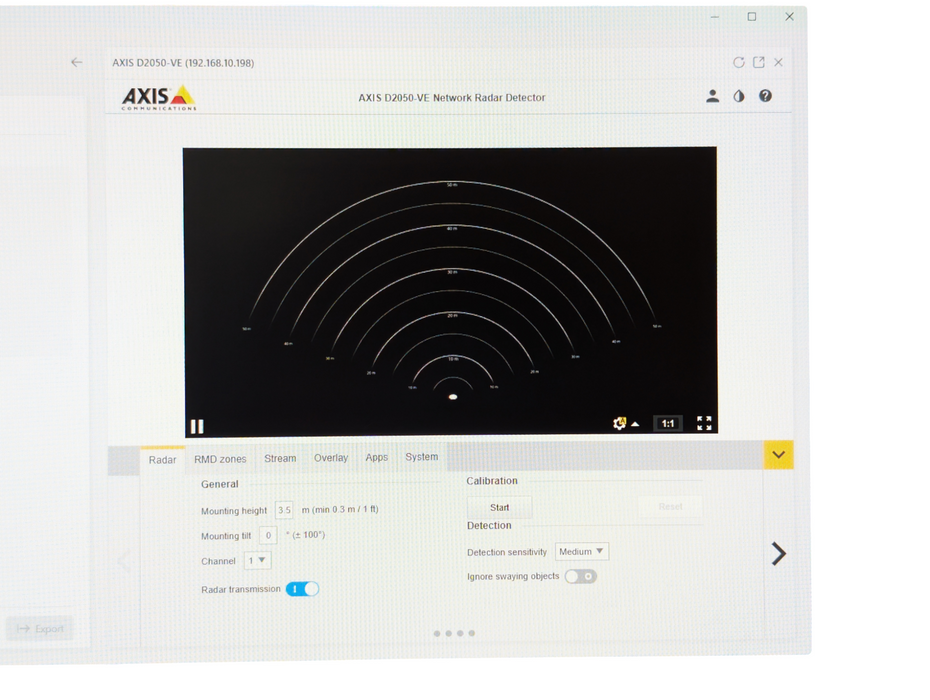Enable Ignore swaying objects toggle
This screenshot has height=700, width=930.
581,576
